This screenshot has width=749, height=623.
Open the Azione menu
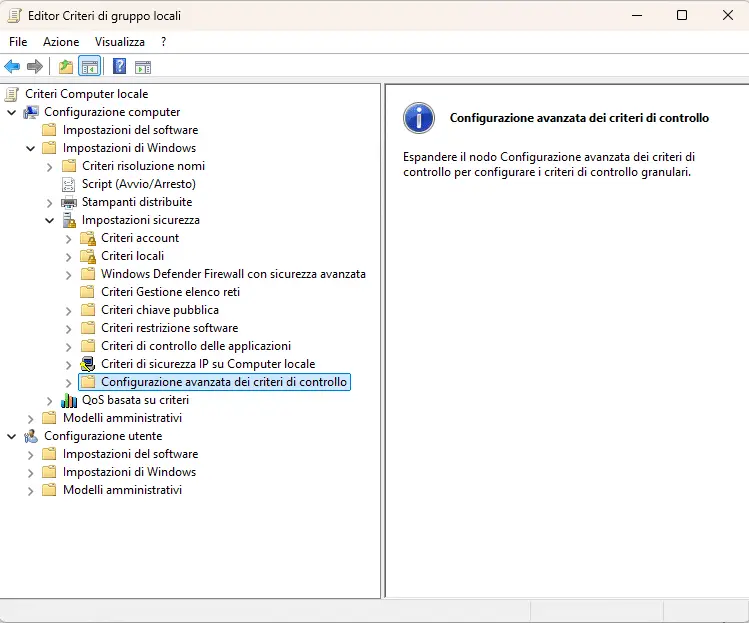point(61,42)
